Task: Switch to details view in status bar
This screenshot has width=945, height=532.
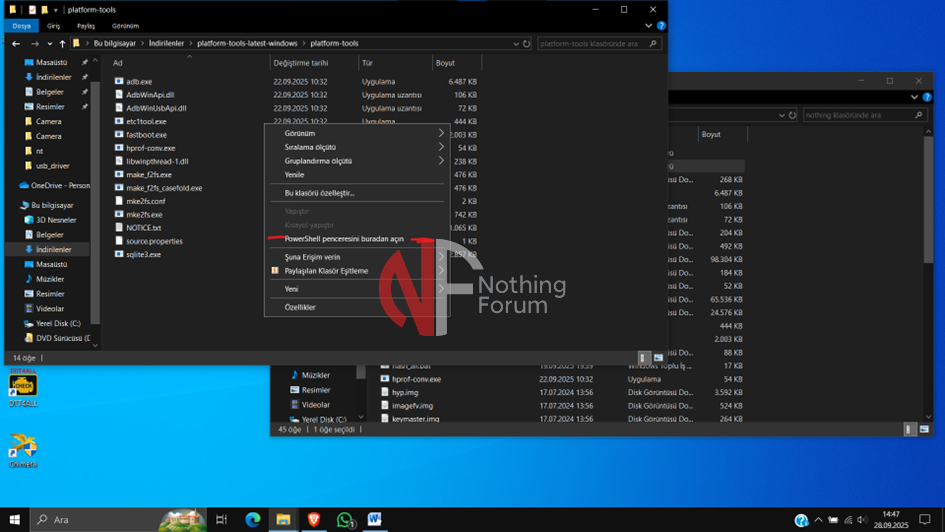Action: pyautogui.click(x=645, y=357)
